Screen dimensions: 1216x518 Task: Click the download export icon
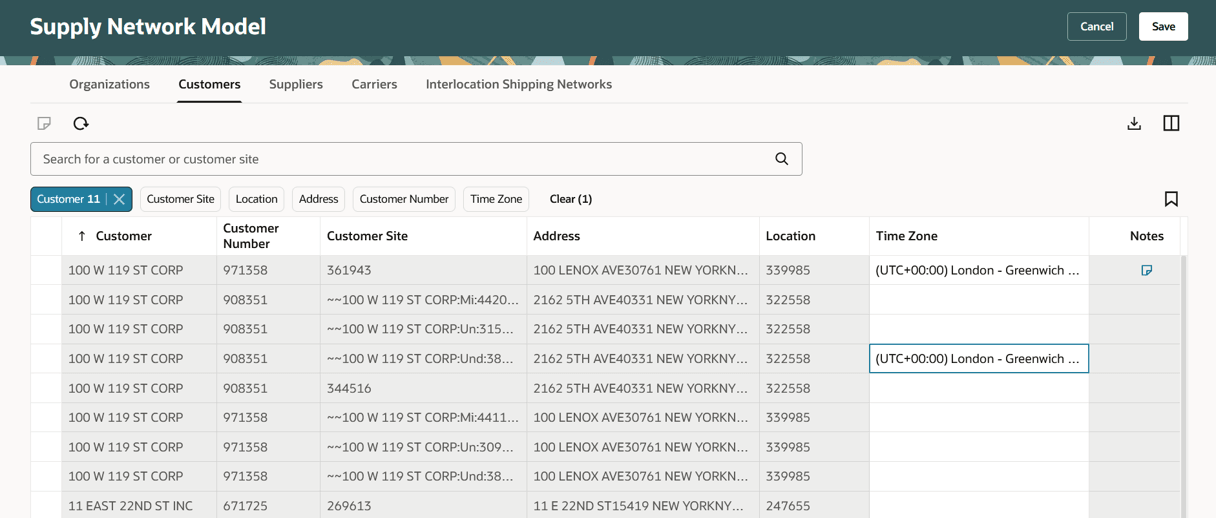[x=1134, y=123]
